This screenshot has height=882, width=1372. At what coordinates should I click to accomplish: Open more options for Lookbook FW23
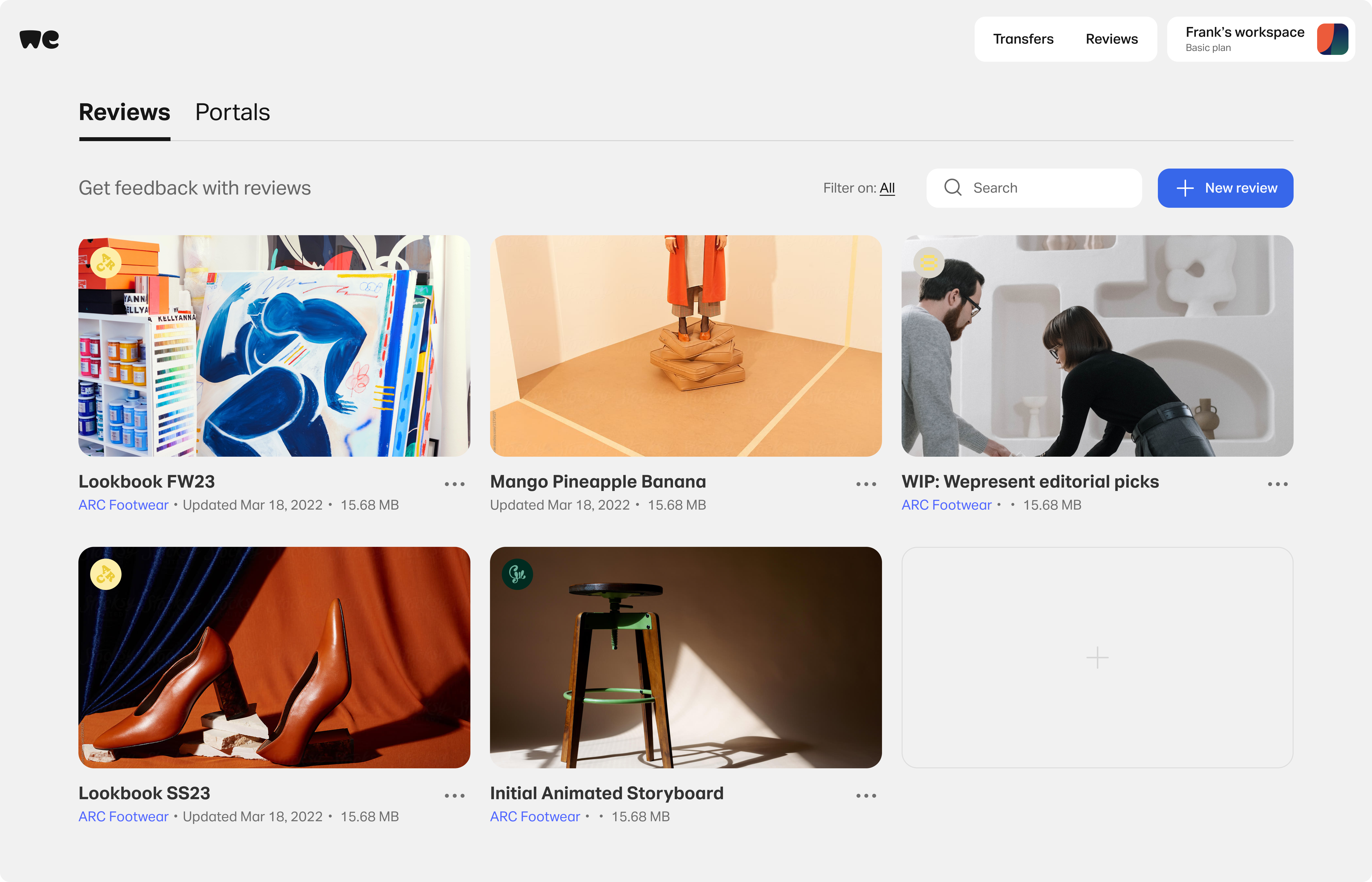click(x=455, y=484)
